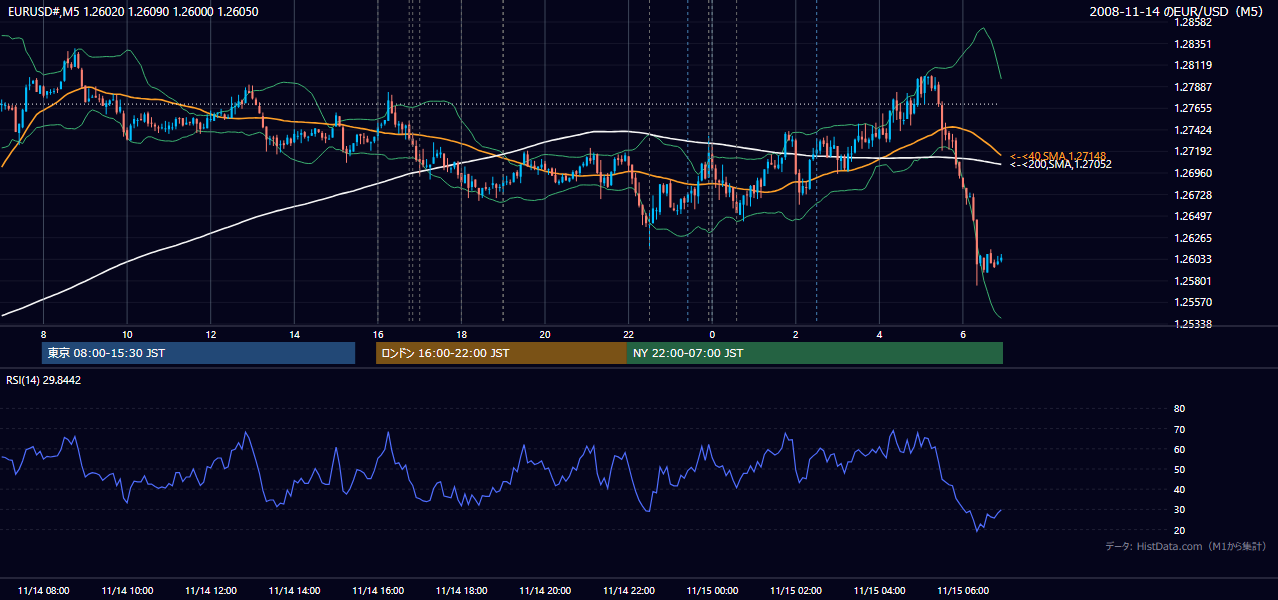The width and height of the screenshot is (1278, 600).
Task: Click the RSI(14) 29.8442 indicator label
Action: pyautogui.click(x=44, y=380)
